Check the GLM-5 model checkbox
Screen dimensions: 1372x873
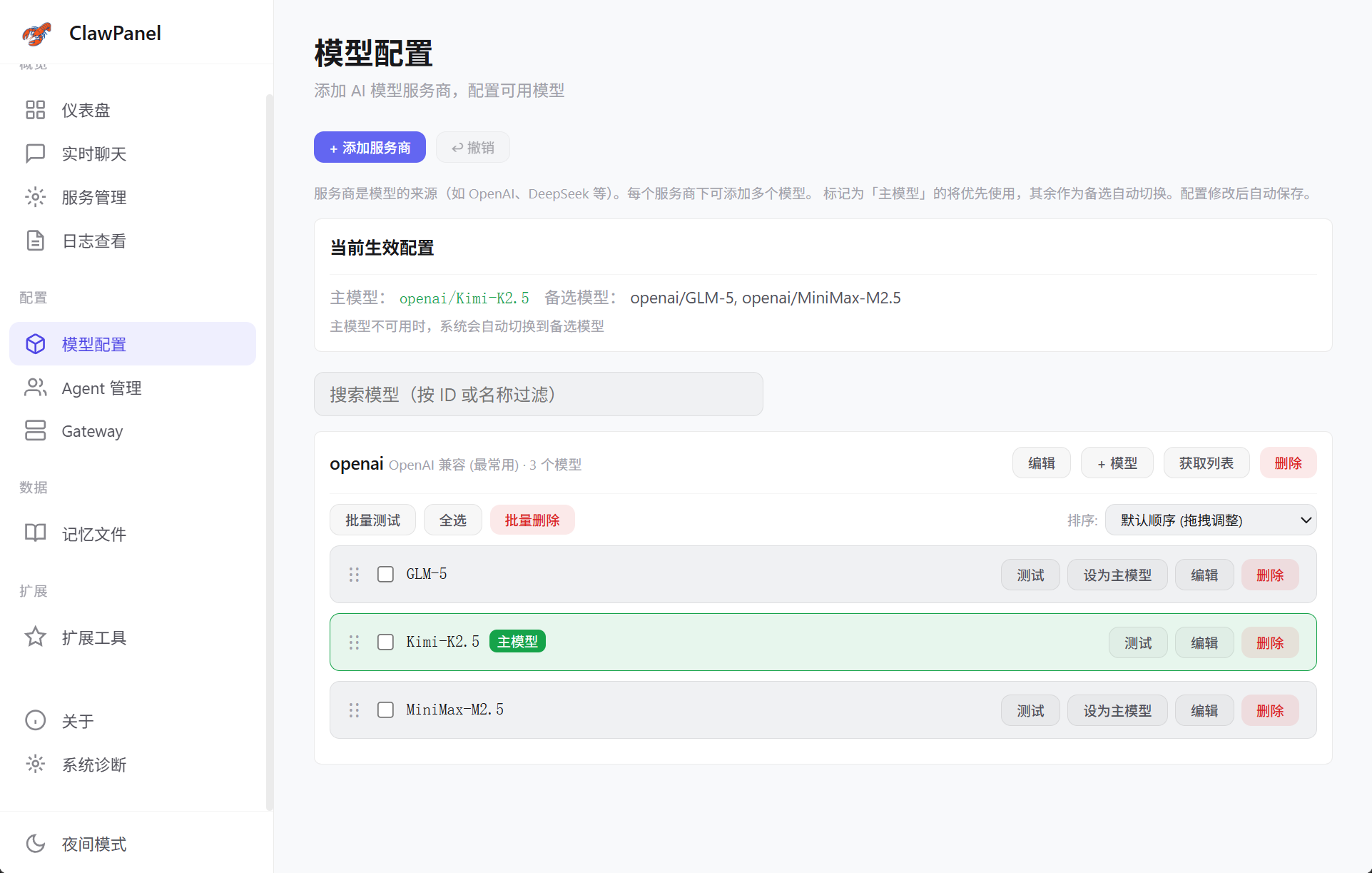tap(385, 574)
